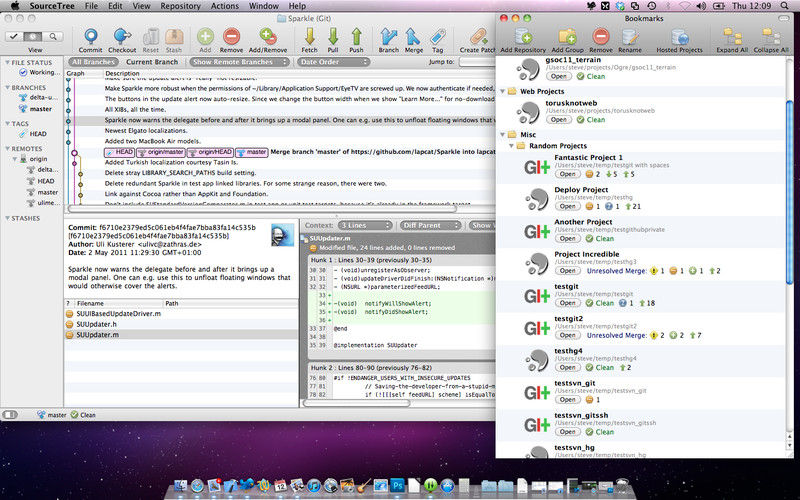Open the Window menu
The height and width of the screenshot is (500, 800).
click(263, 6)
